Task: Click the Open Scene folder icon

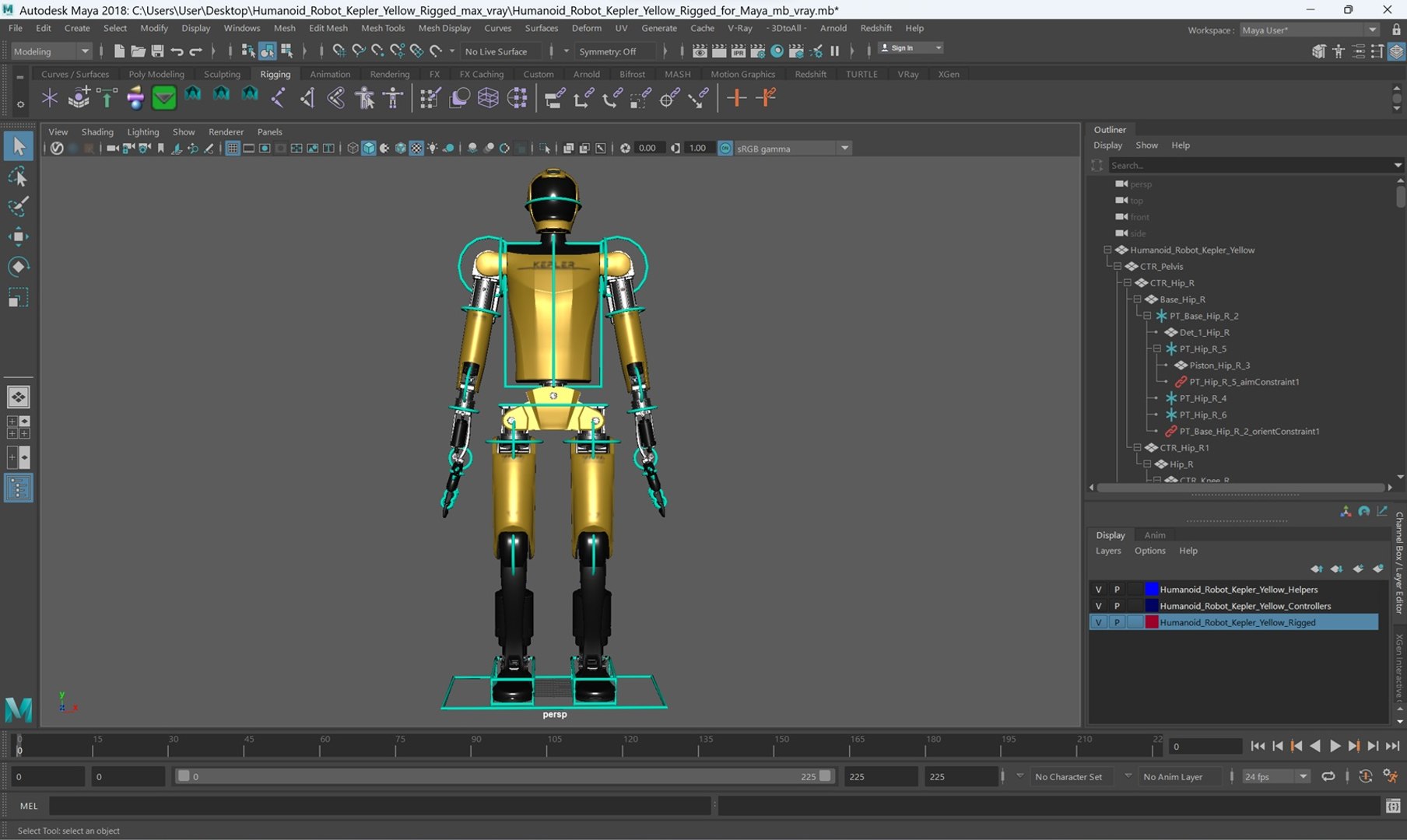Action: coord(138,51)
